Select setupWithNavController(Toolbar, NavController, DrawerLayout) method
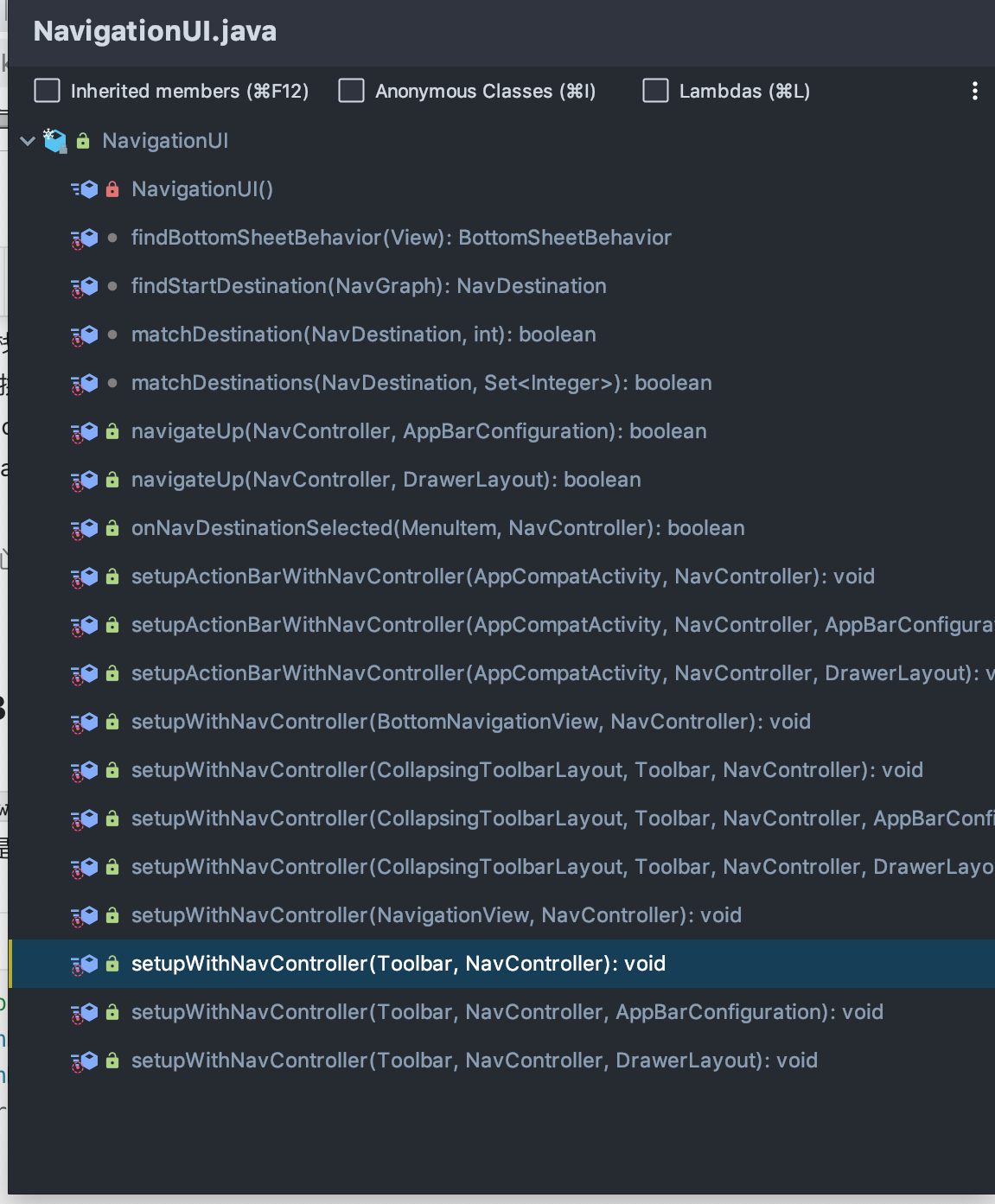The image size is (995, 1204). coord(501,1061)
